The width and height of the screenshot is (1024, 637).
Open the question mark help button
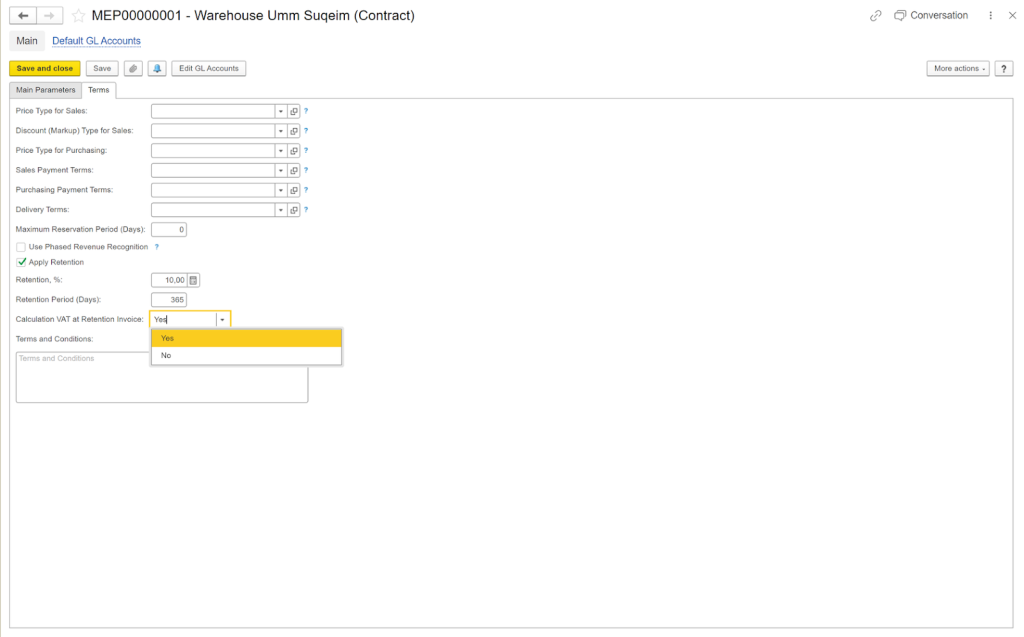(x=1004, y=68)
